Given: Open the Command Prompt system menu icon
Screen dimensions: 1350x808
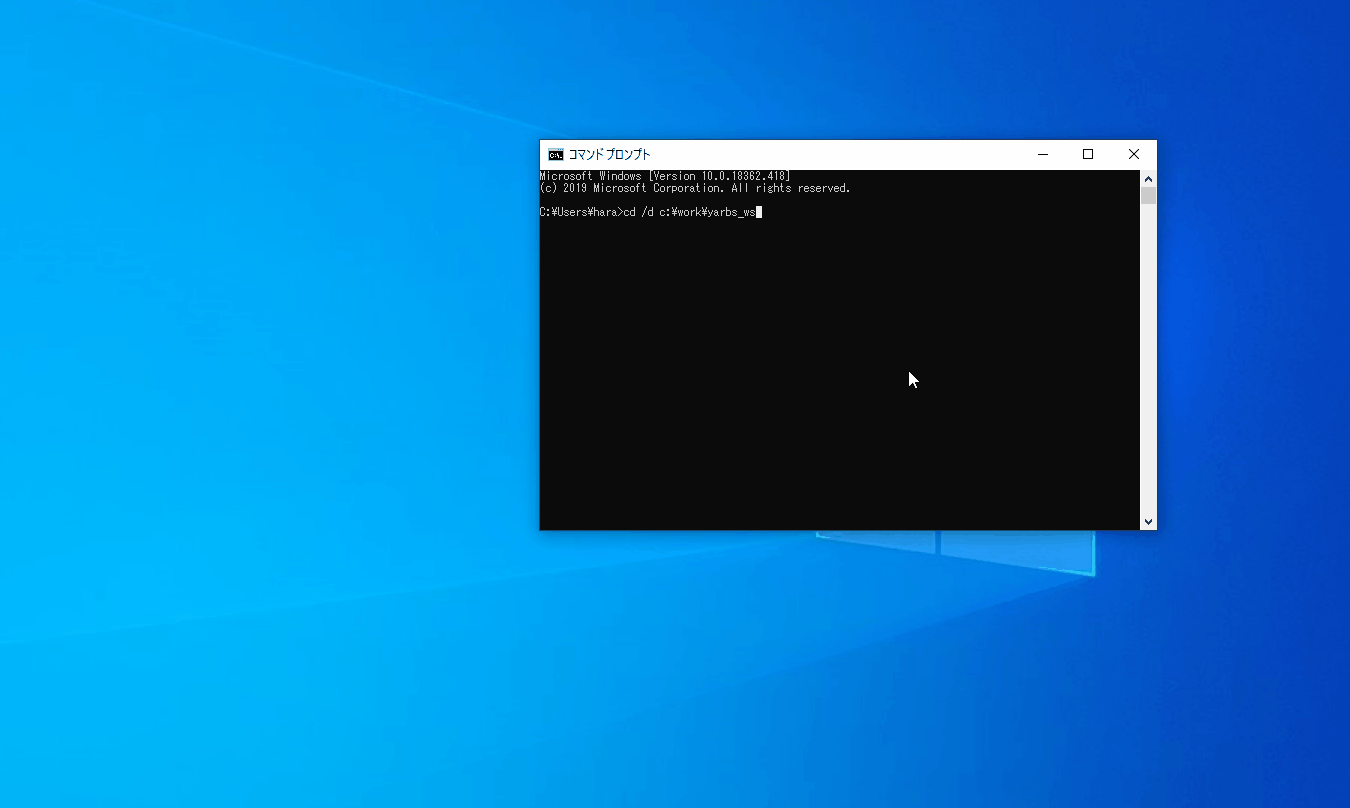Looking at the screenshot, I should point(555,154).
